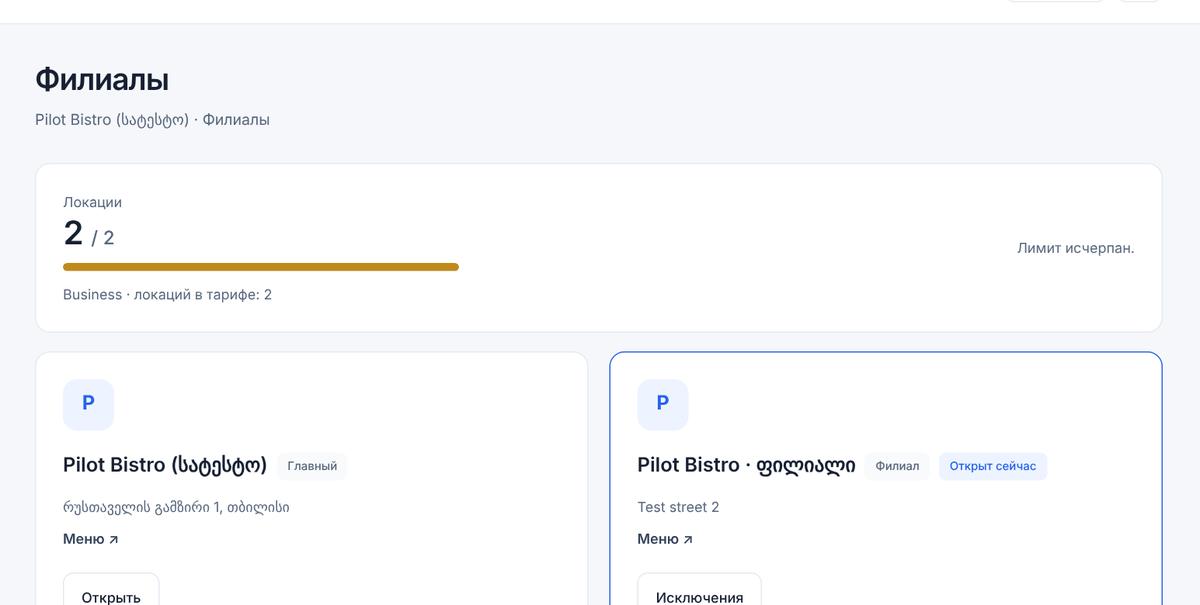Click the address Test street 2
1200x605 pixels.
click(x=678, y=507)
